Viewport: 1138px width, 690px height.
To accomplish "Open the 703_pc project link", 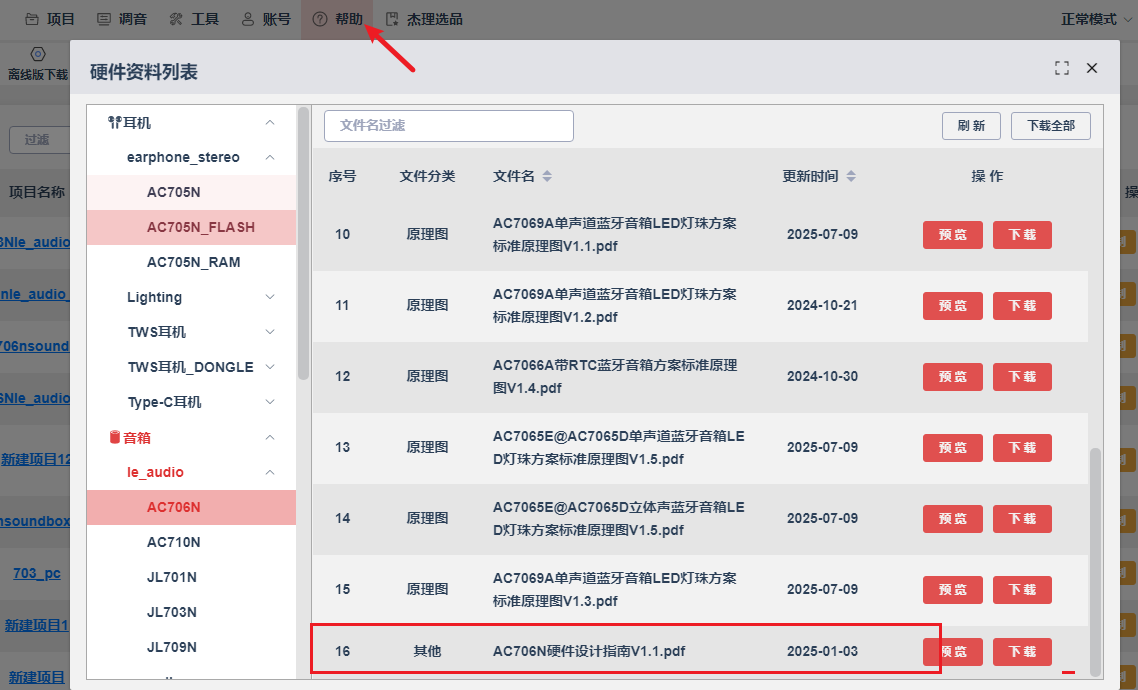I will (37, 573).
